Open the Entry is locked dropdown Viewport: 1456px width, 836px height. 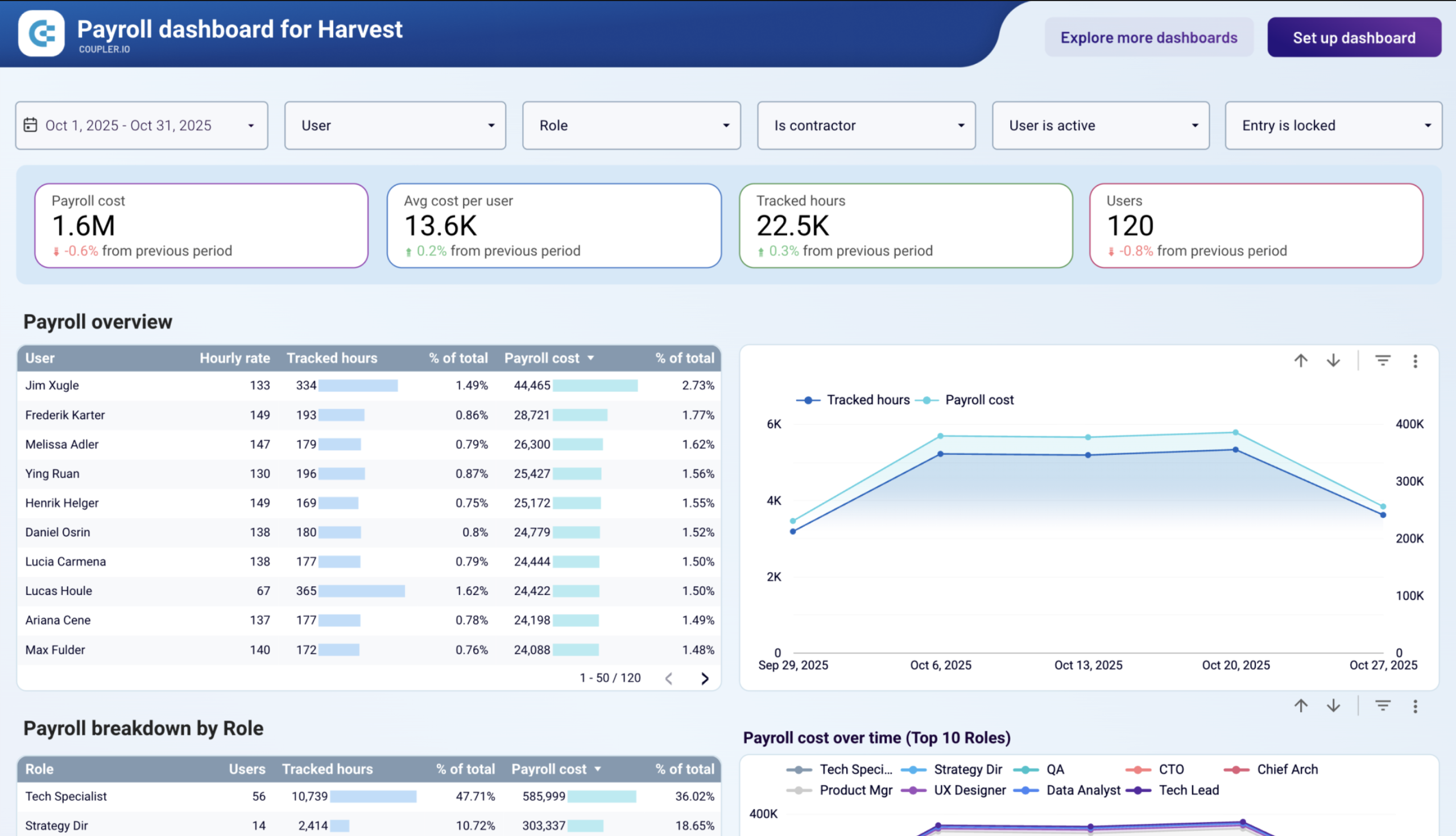(x=1332, y=125)
